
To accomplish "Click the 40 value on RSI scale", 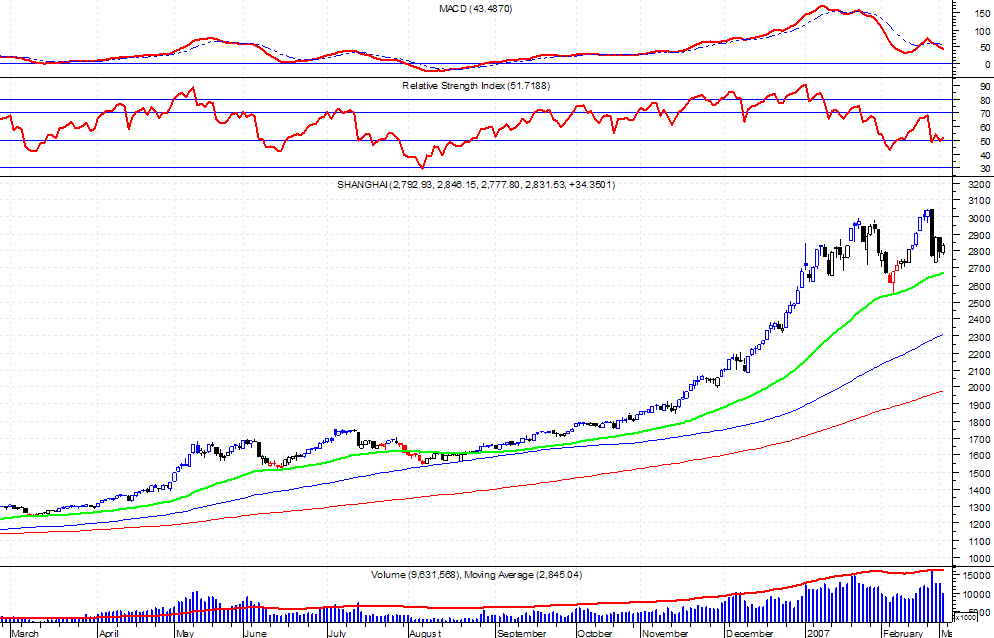I will pyautogui.click(x=986, y=155).
